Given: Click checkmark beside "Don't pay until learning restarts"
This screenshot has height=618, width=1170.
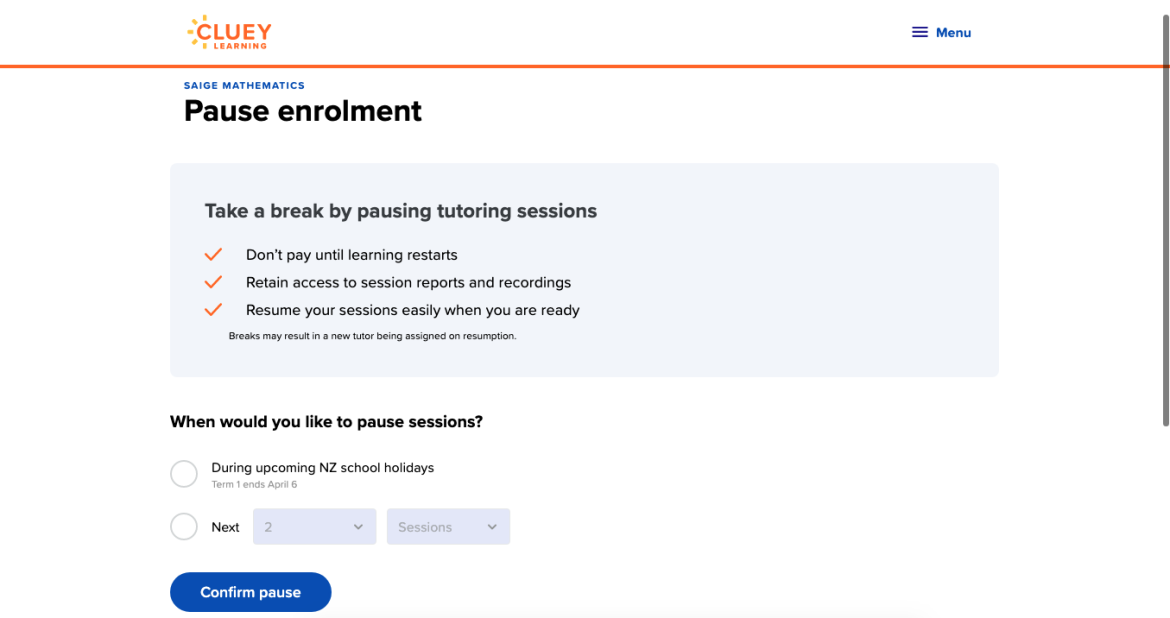Looking at the screenshot, I should [x=213, y=255].
